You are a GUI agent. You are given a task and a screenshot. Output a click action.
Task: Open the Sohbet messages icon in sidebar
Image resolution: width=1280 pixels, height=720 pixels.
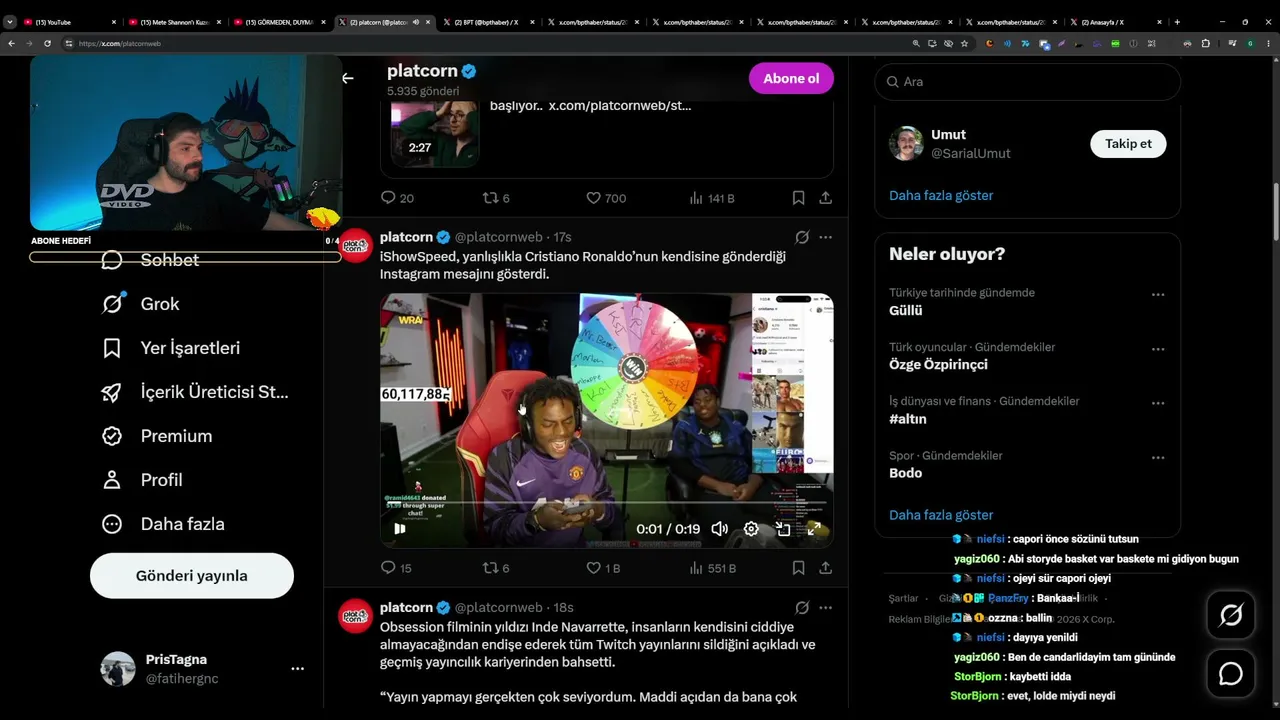[112, 260]
